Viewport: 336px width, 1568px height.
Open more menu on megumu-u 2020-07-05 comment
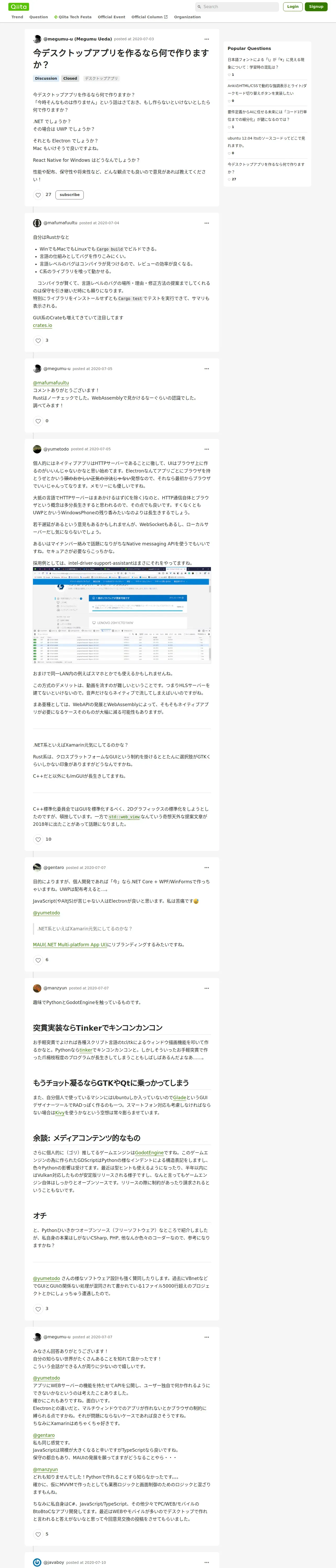[x=207, y=368]
